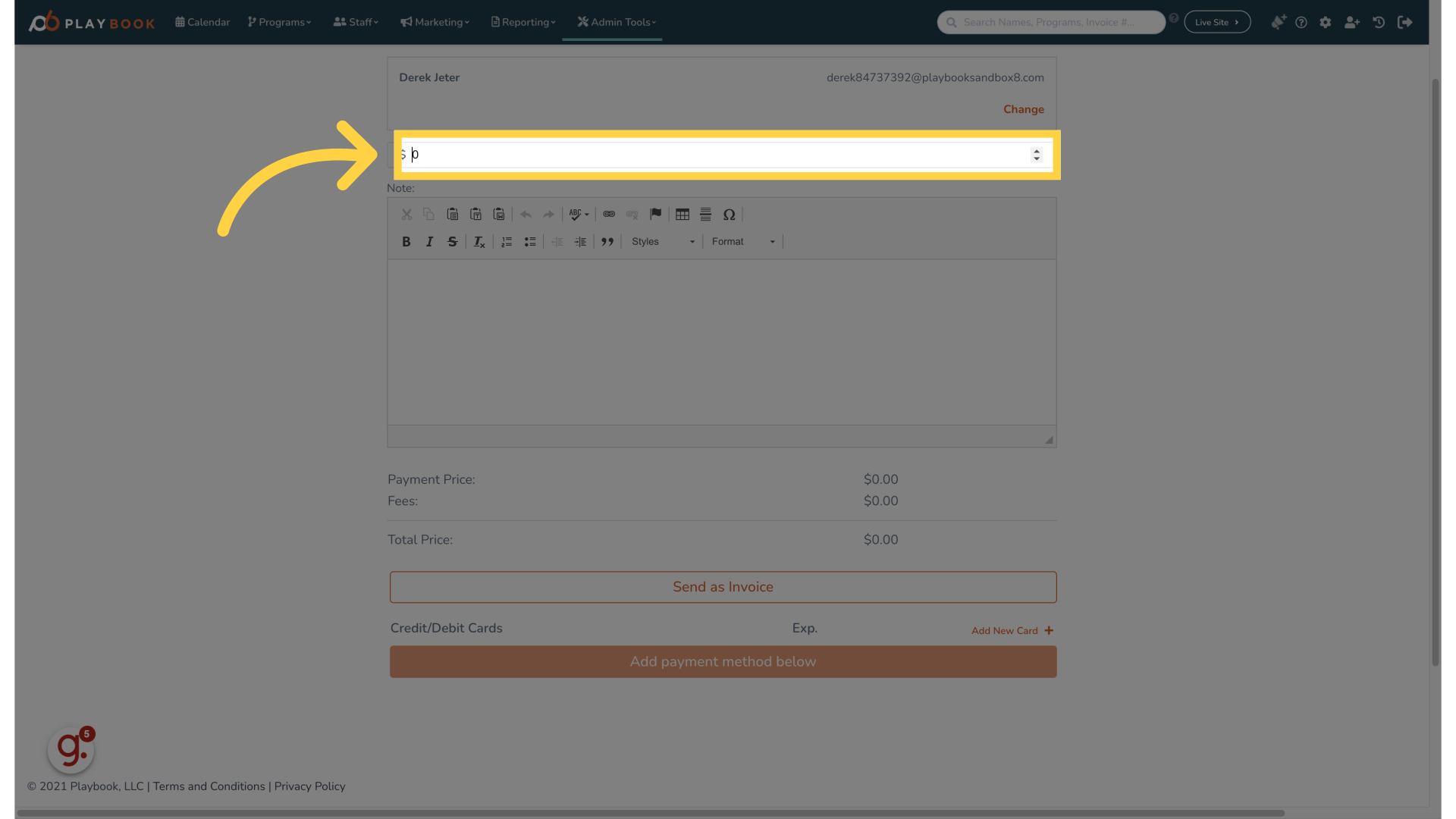
Task: Expand the Admin Tools menu
Action: 617,22
